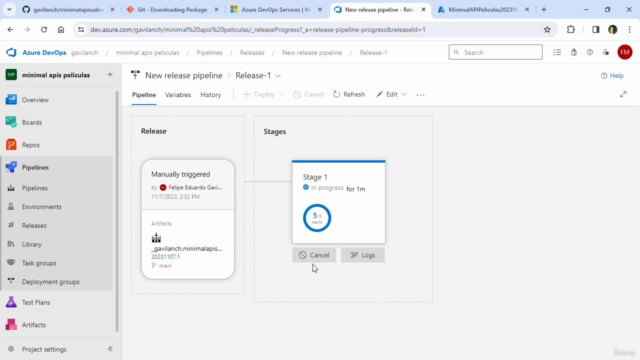
Task: Open Releases in the sidebar
Action: pos(34,226)
